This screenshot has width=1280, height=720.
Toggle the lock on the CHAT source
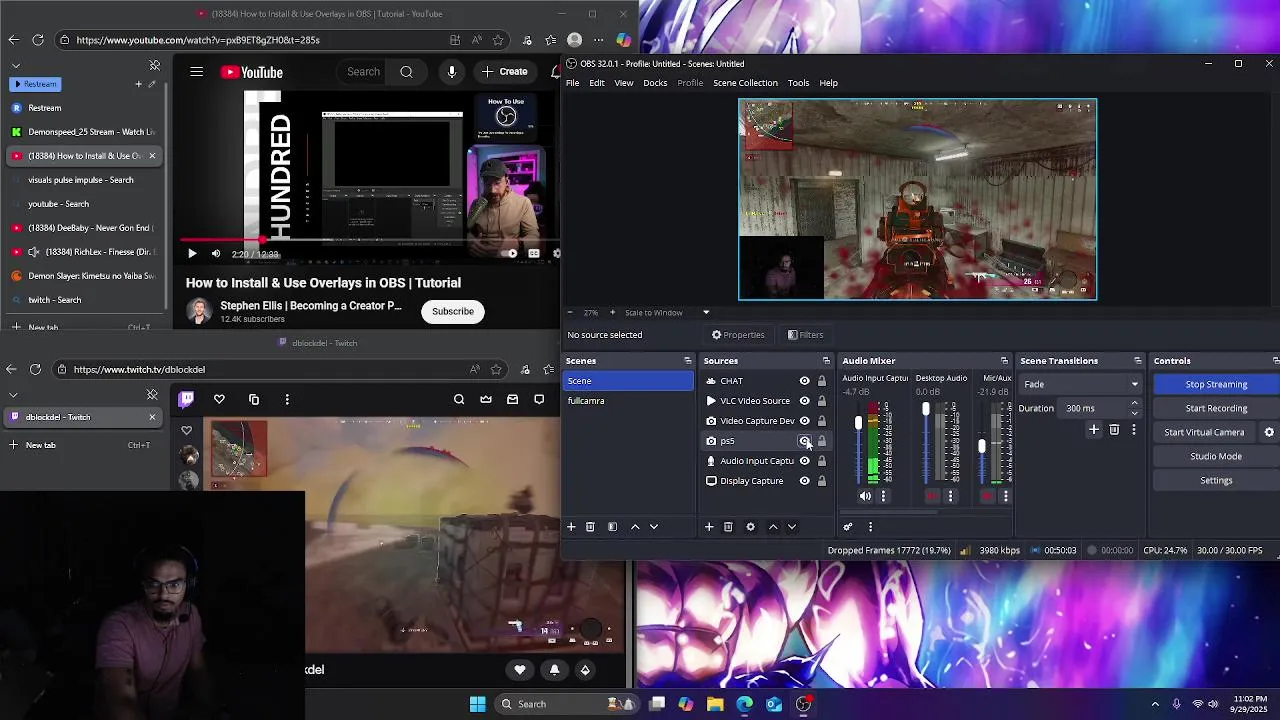pos(822,381)
